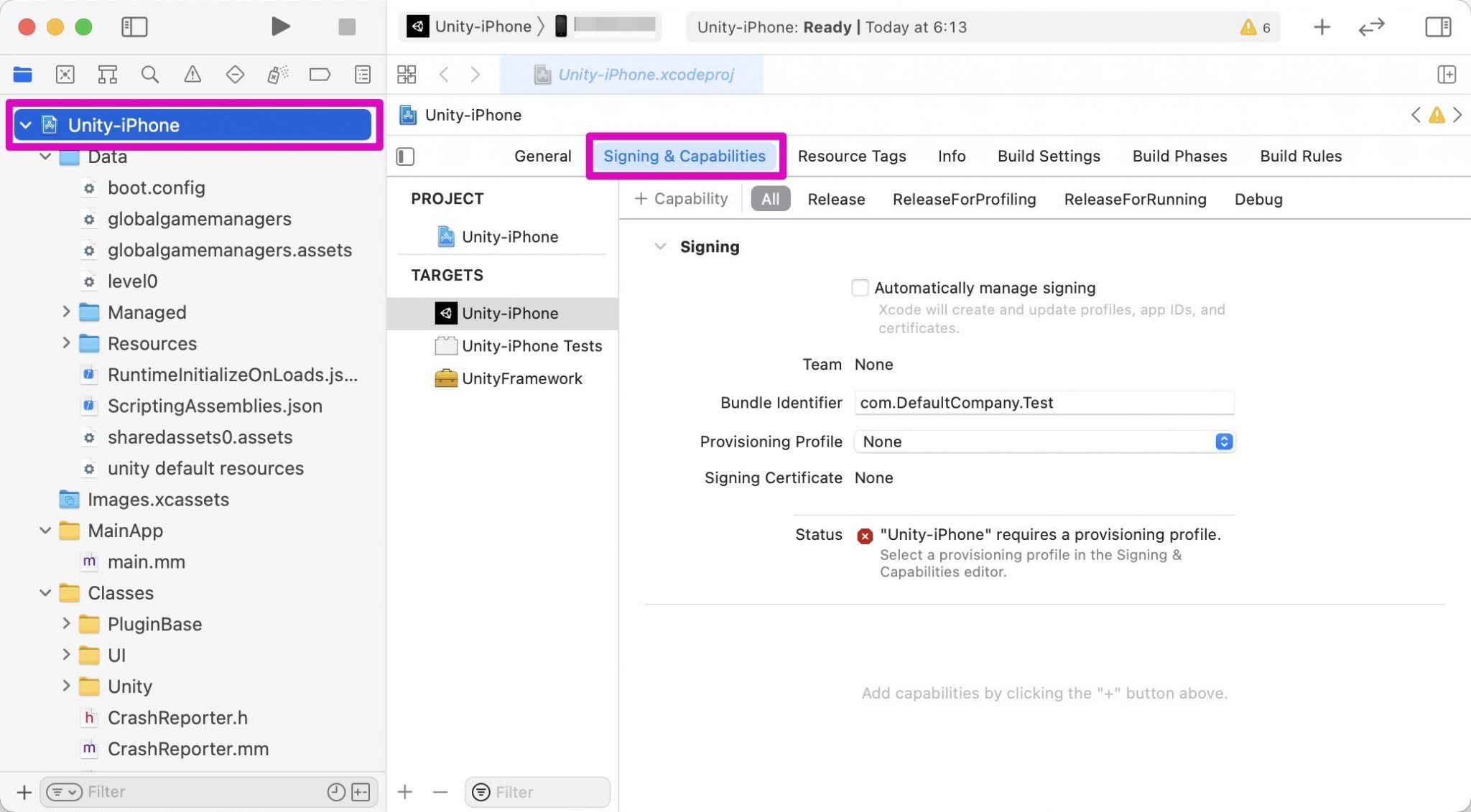
Task: Open the Source Control navigator icon
Action: (65, 74)
